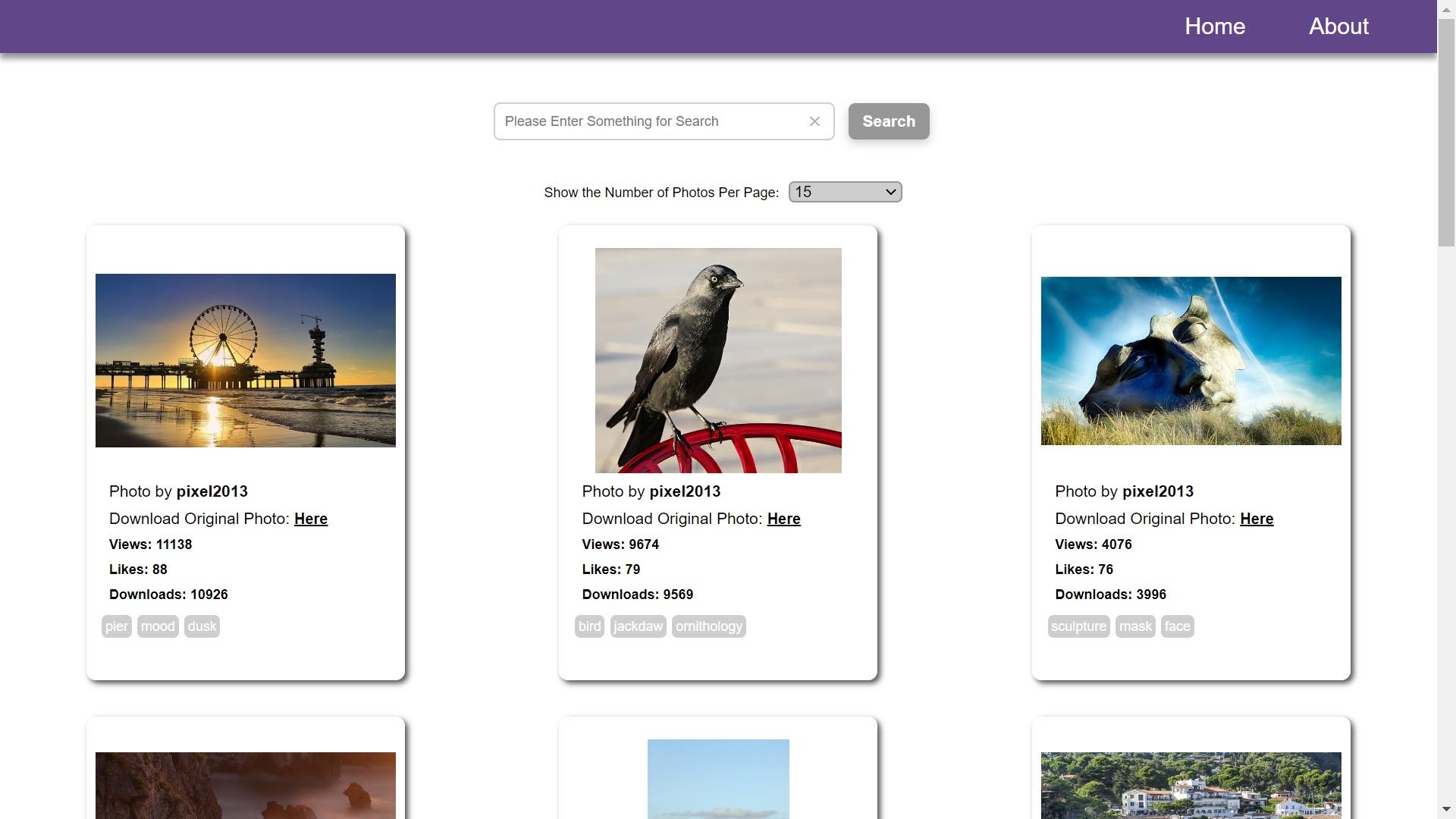Expand the 15 photos per page selector
The width and height of the screenshot is (1456, 819).
point(845,192)
